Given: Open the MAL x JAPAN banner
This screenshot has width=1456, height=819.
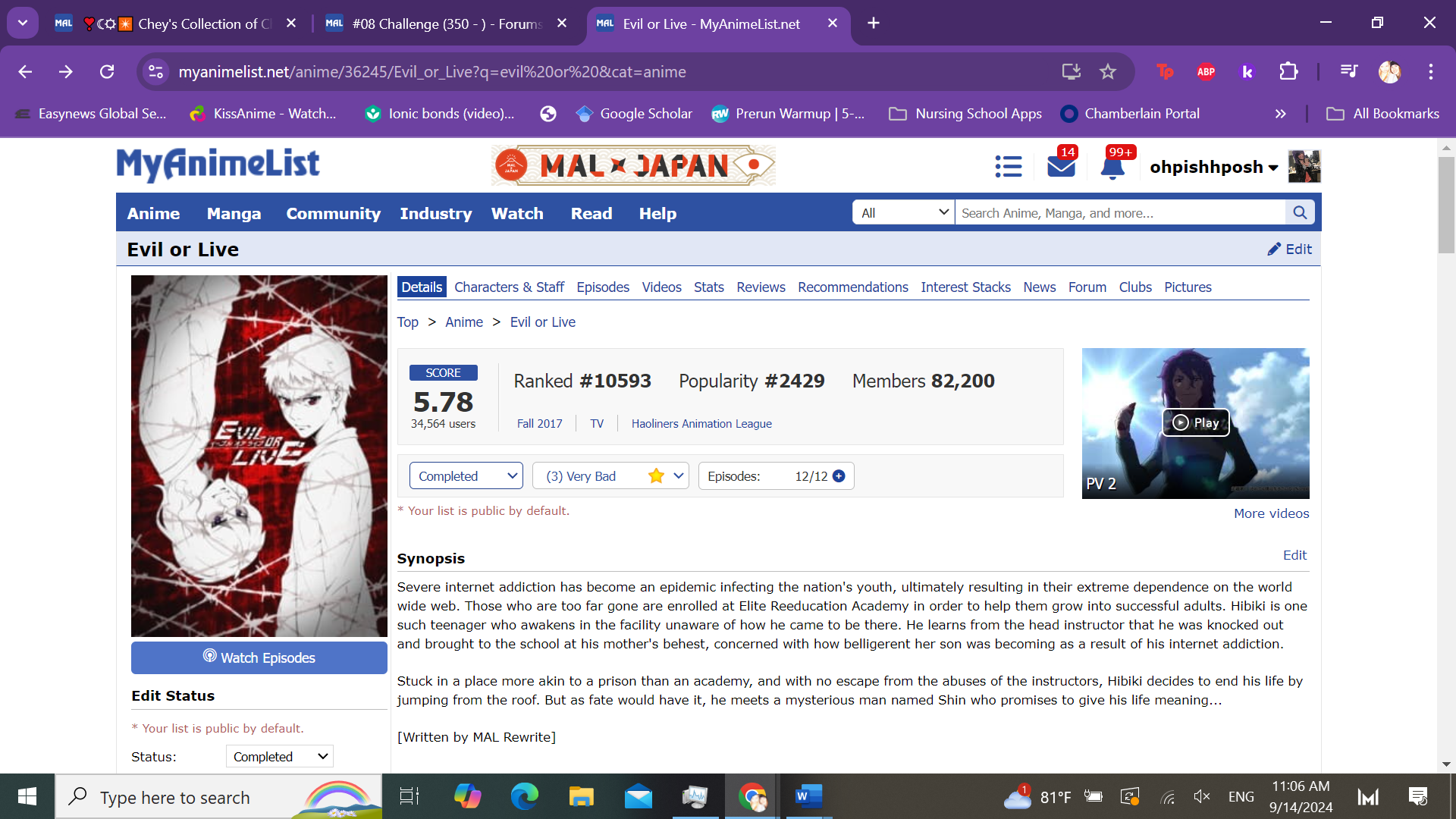Looking at the screenshot, I should point(633,165).
